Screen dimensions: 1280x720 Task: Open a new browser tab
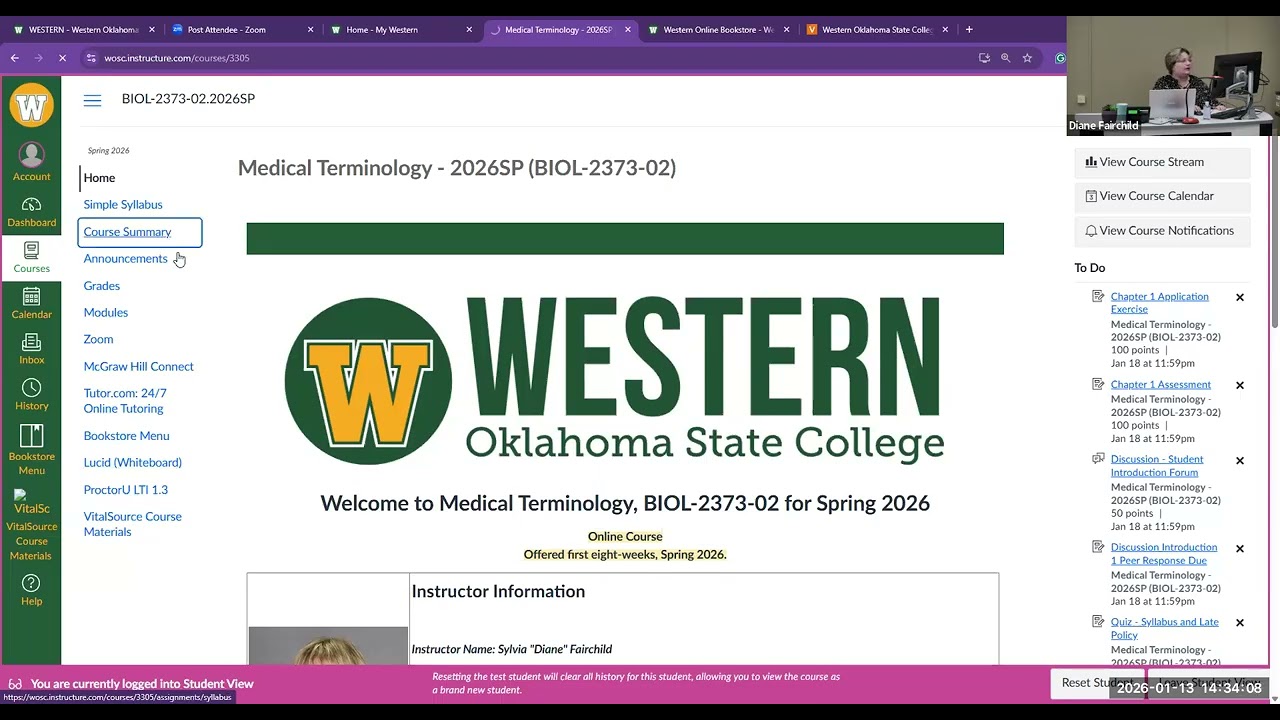(x=968, y=29)
